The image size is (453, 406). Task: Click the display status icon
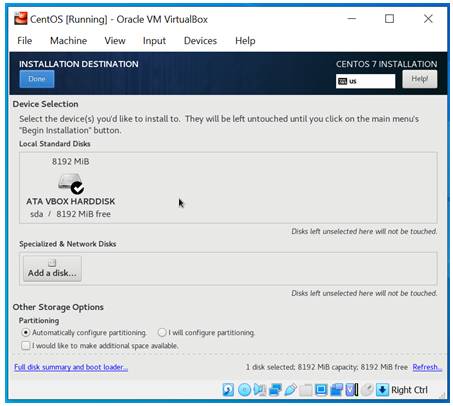(x=321, y=390)
